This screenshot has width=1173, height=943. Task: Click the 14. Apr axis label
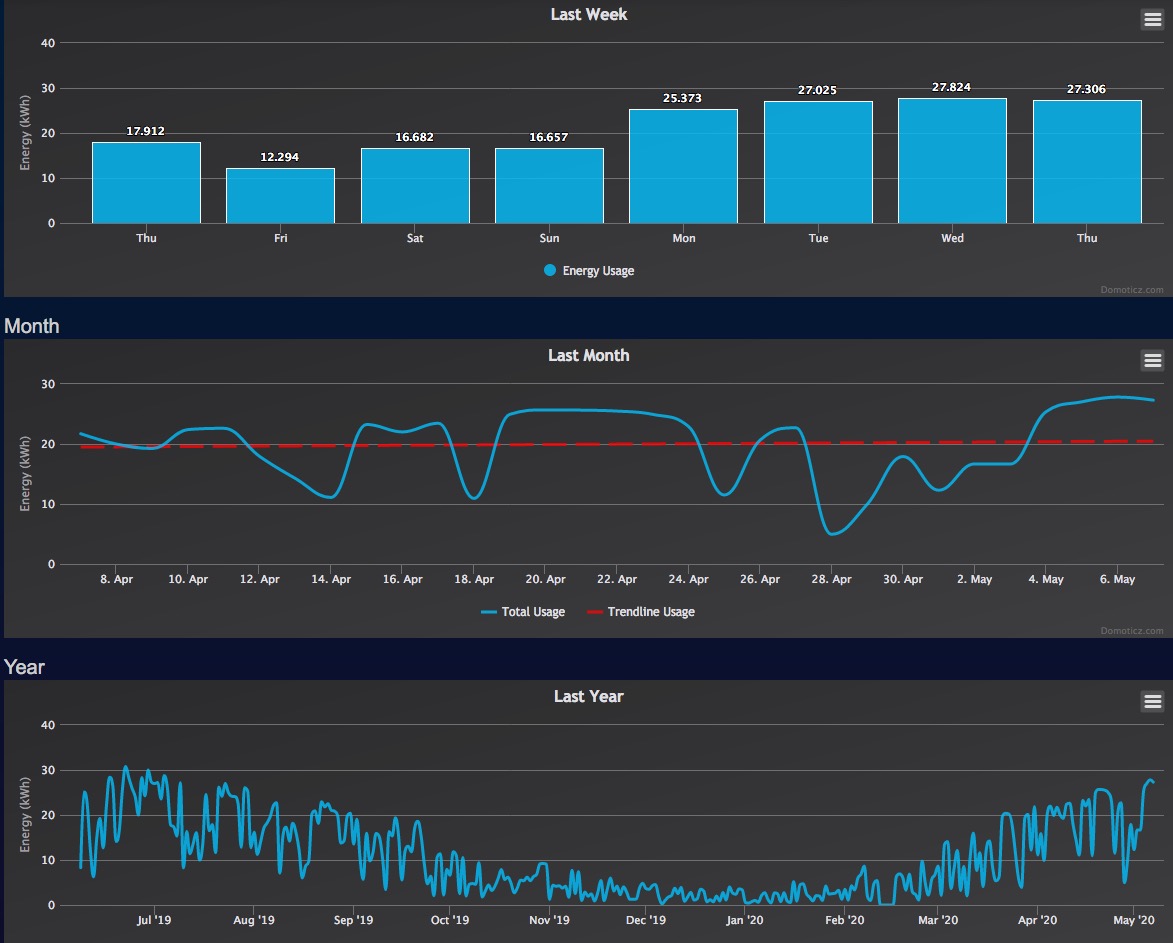coord(331,579)
